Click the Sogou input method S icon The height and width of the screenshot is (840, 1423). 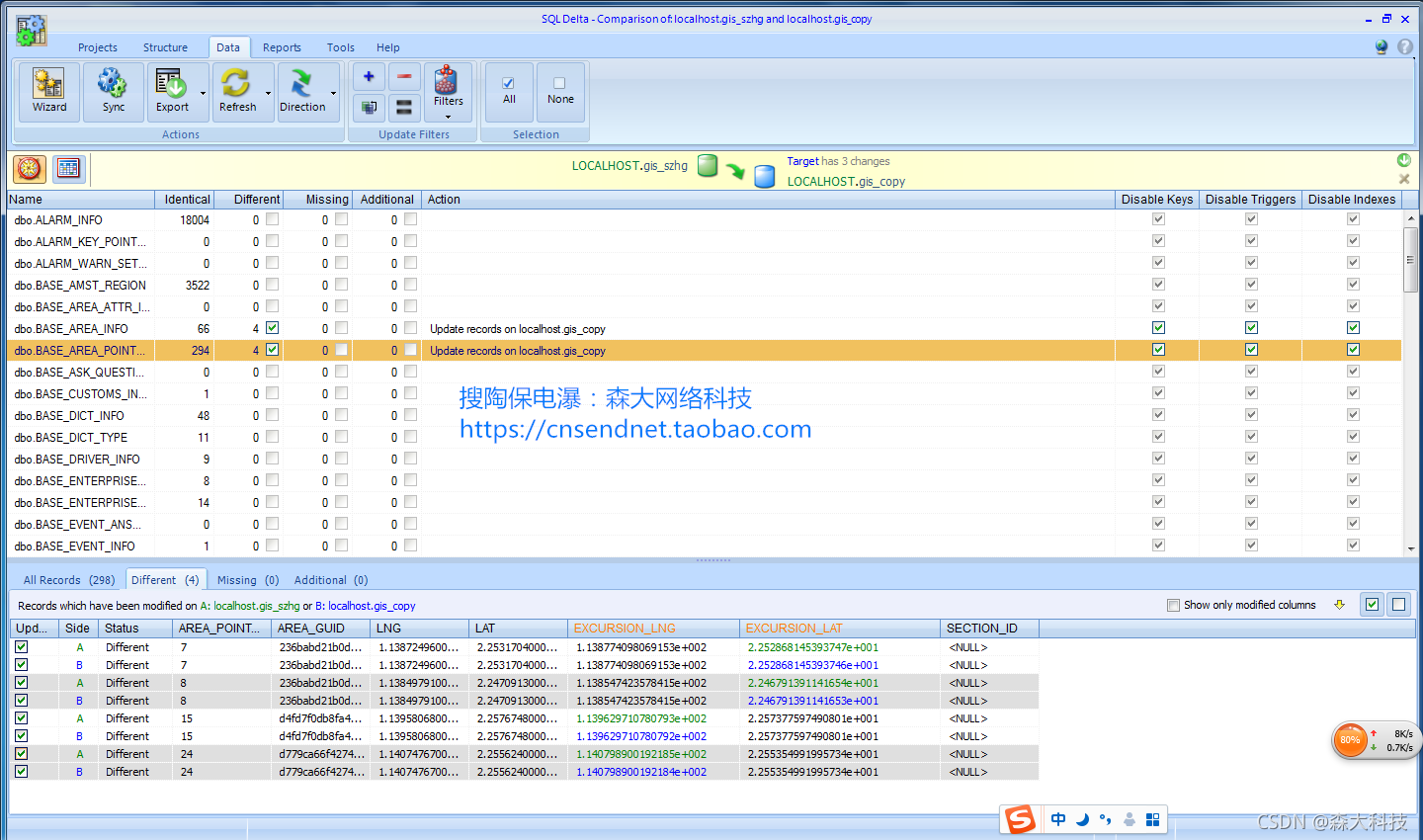[1020, 819]
